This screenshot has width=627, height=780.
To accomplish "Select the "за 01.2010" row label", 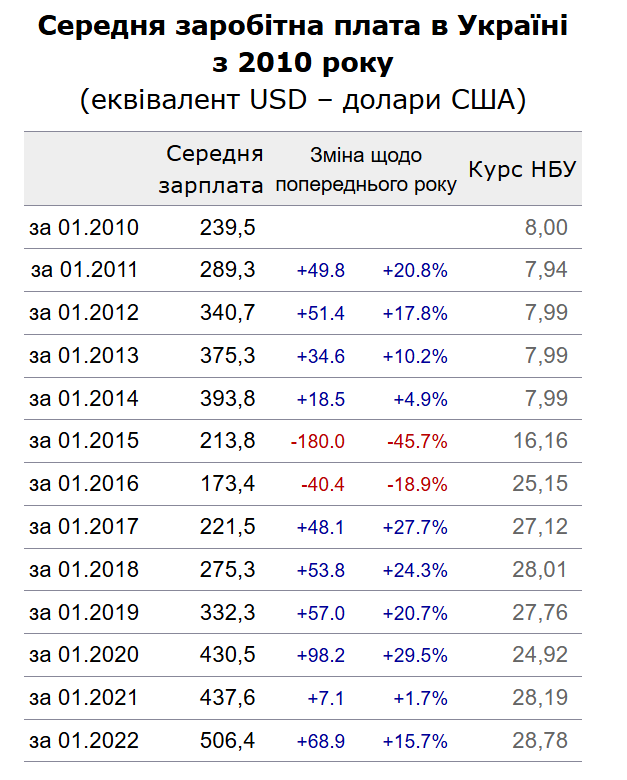I will (84, 228).
